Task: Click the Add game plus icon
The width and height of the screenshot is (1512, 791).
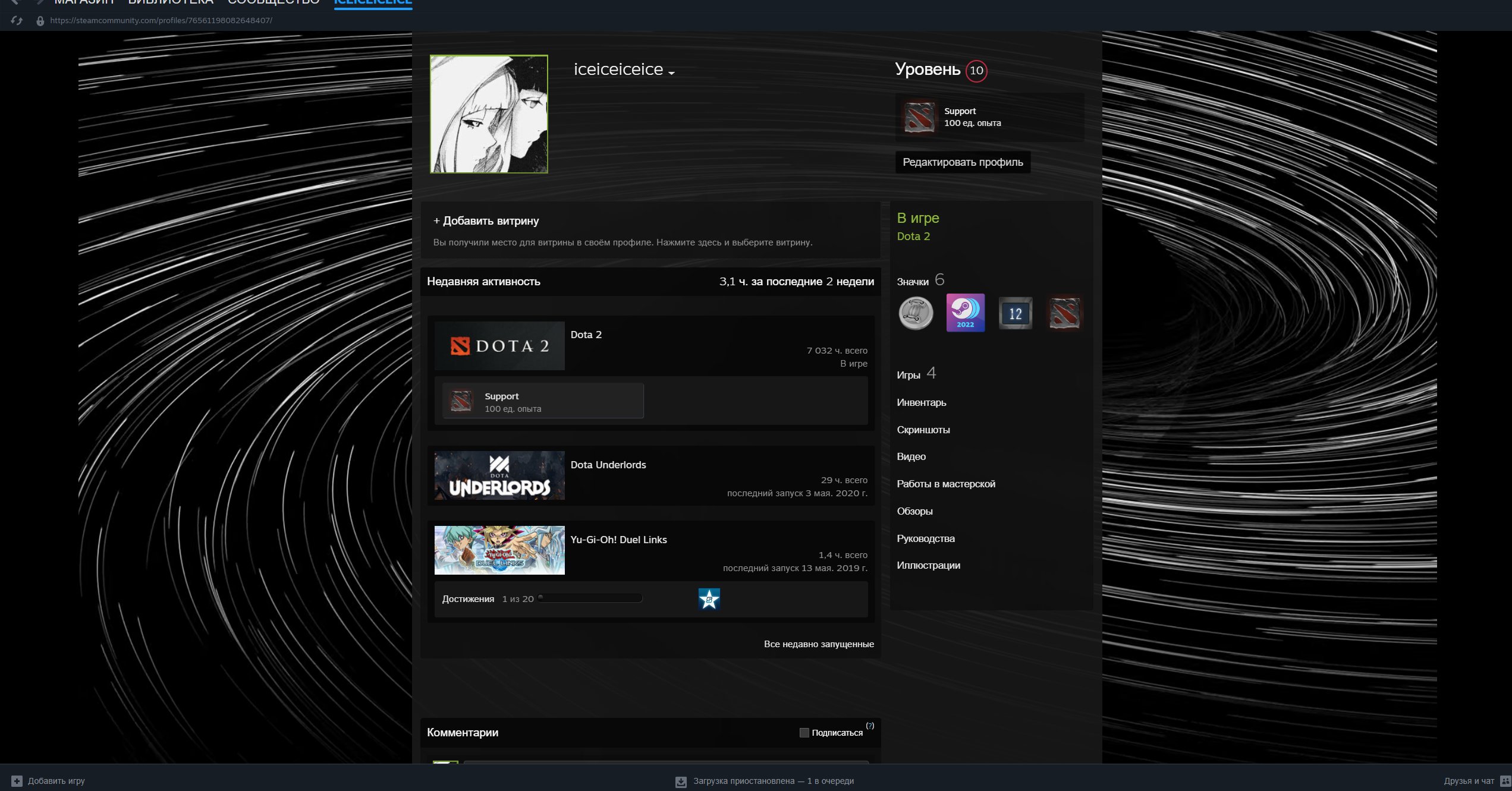Action: tap(17, 781)
